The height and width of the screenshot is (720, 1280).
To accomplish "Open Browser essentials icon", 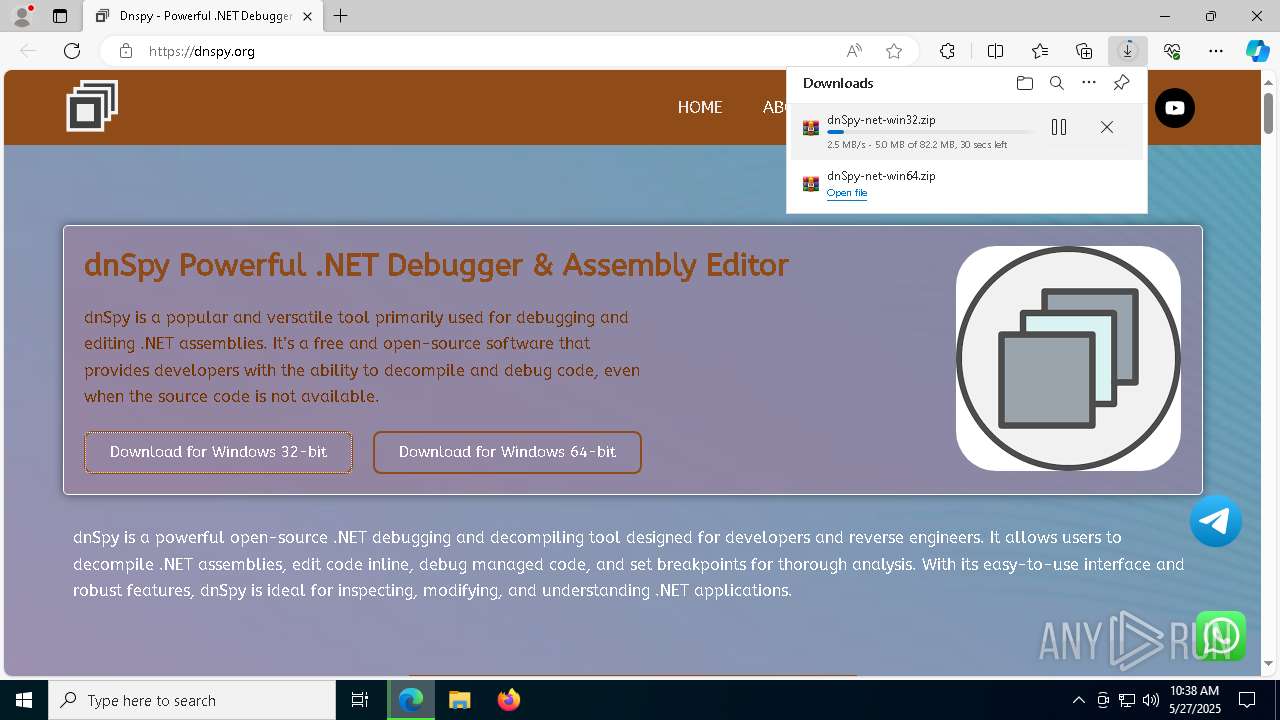I will [x=1172, y=51].
